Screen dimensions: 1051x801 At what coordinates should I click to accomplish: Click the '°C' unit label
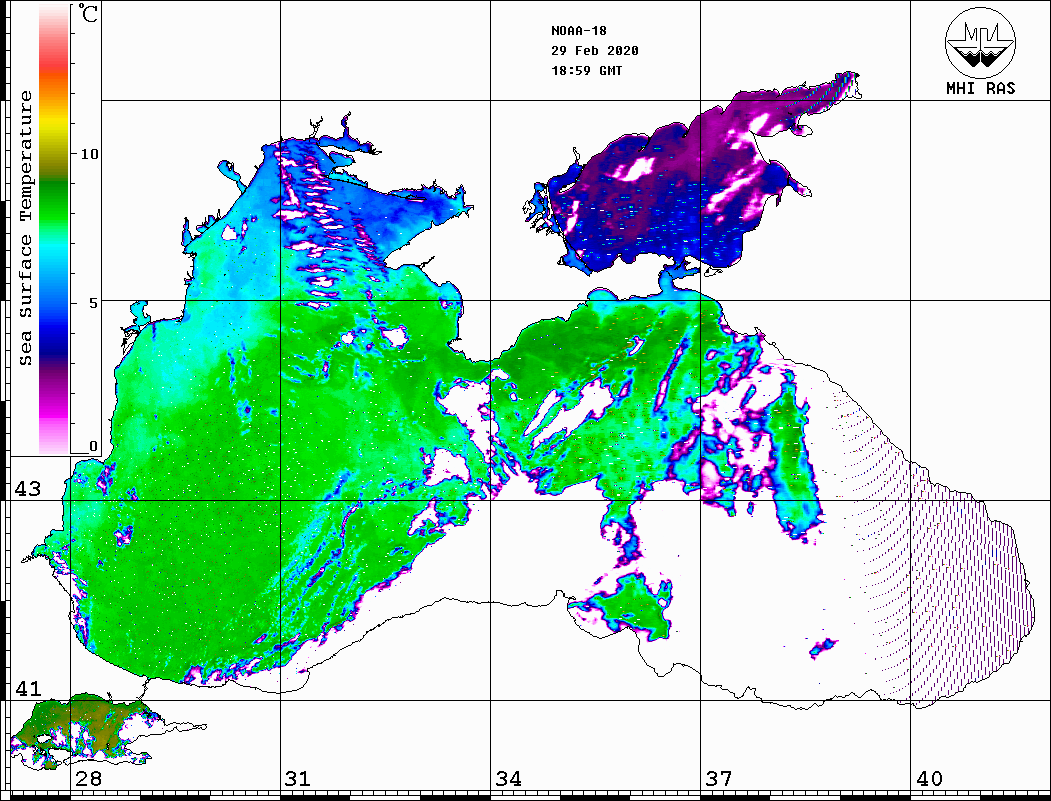pos(88,13)
